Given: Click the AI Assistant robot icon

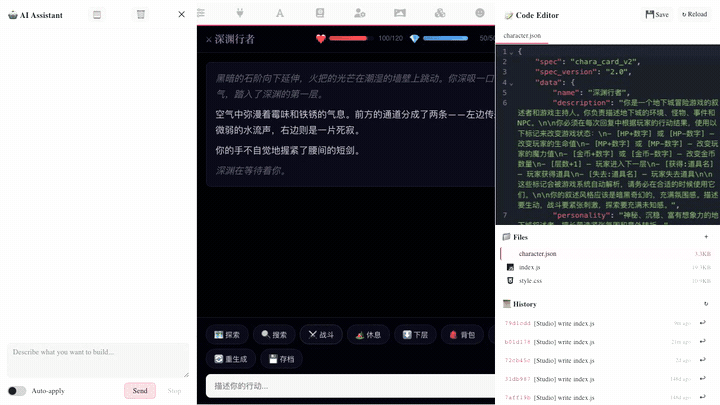Looking at the screenshot, I should (13, 15).
